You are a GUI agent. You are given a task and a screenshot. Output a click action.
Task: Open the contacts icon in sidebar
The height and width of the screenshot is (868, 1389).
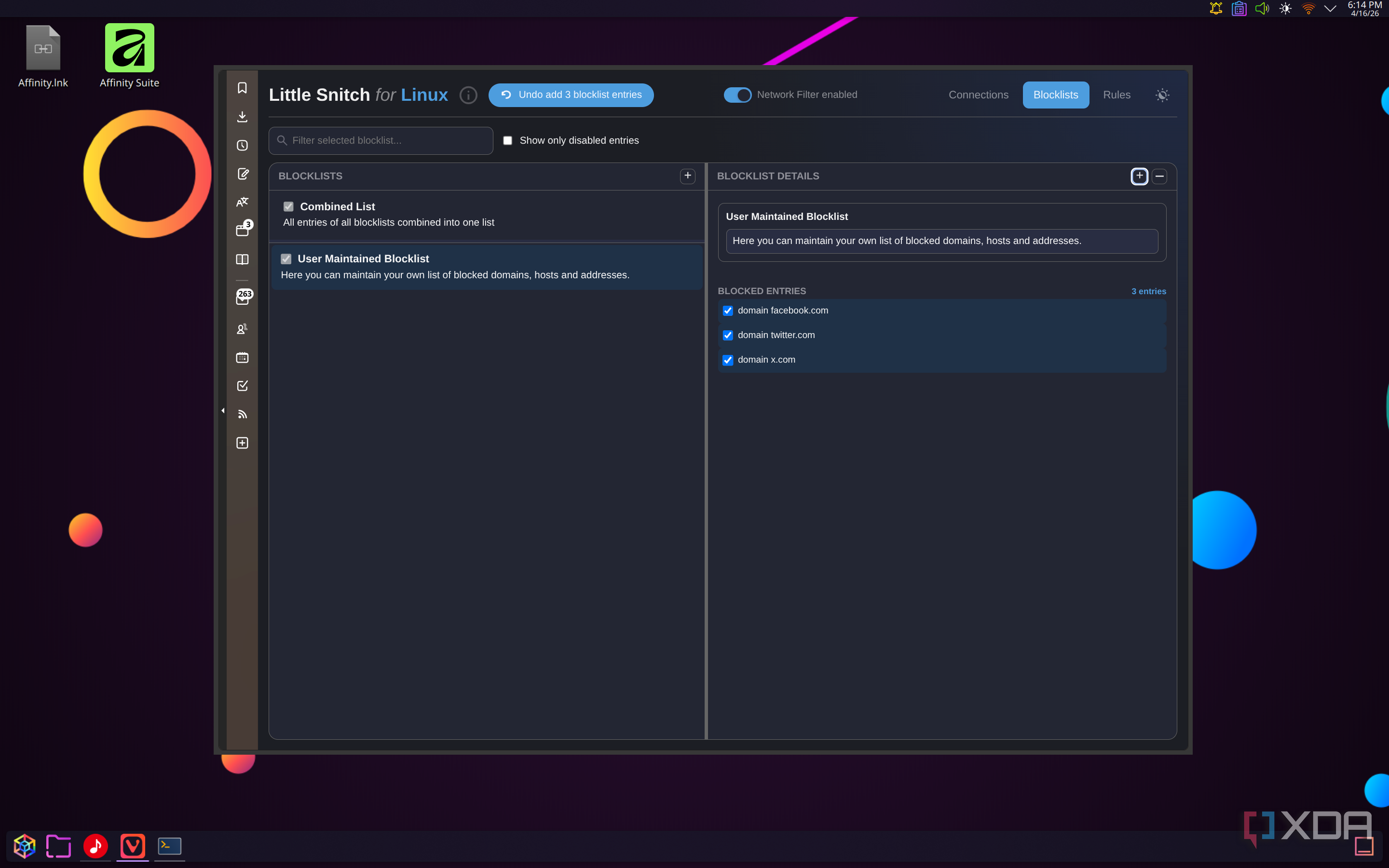coord(242,329)
